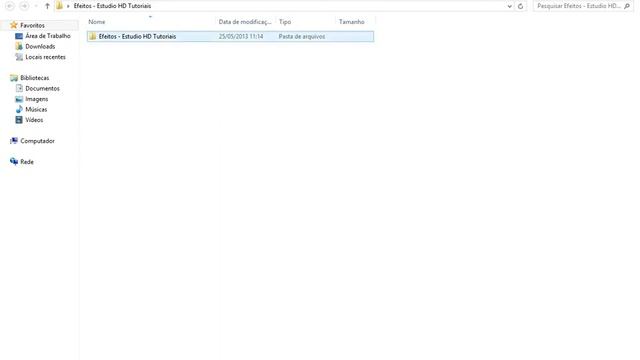The height and width of the screenshot is (360, 640).
Task: Click the Favoritos star icon
Action: point(14,25)
